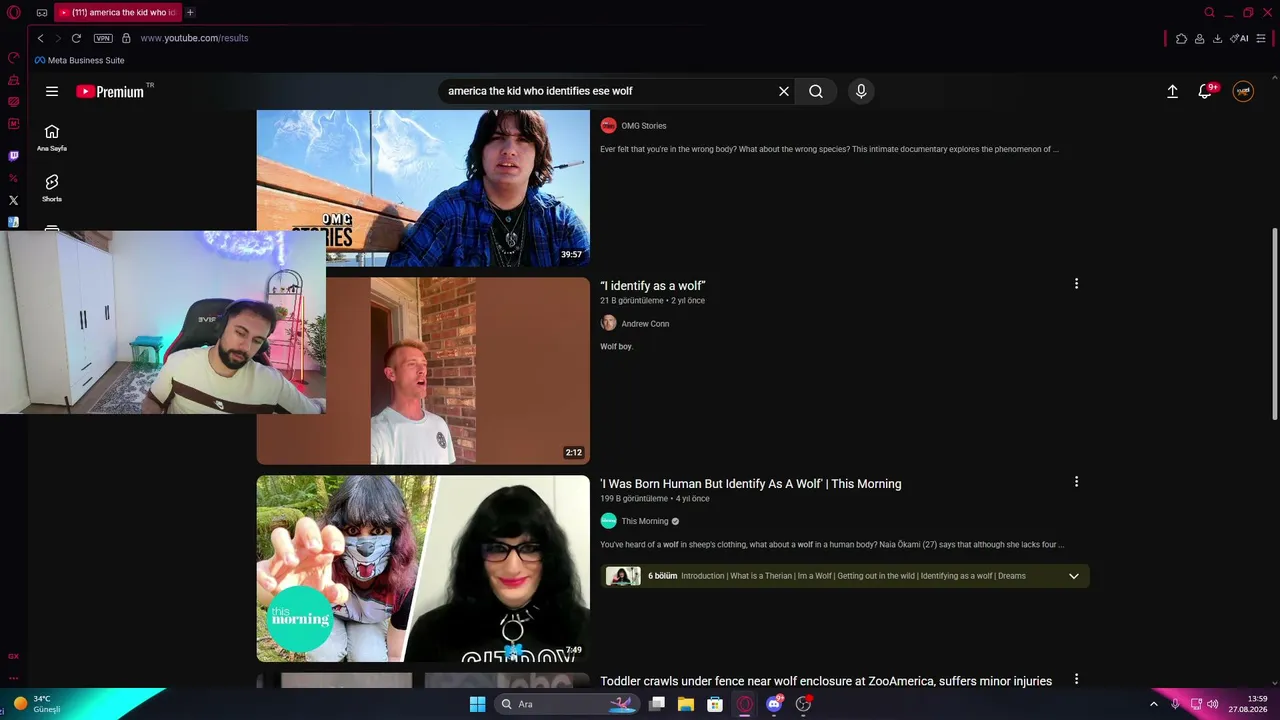Toggle the Opera VPN badge
1280x720 pixels.
[103, 38]
